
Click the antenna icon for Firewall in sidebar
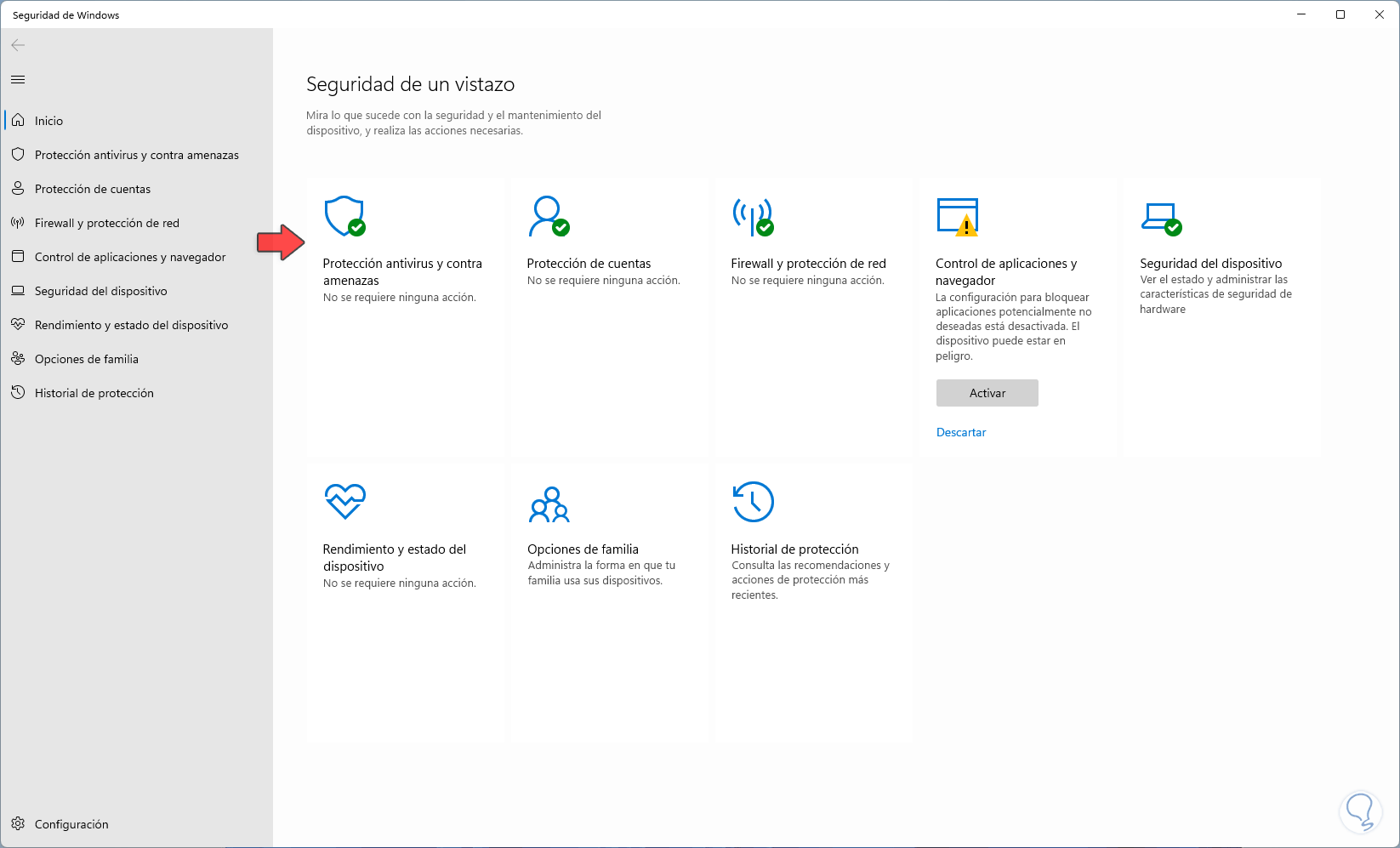tap(18, 222)
